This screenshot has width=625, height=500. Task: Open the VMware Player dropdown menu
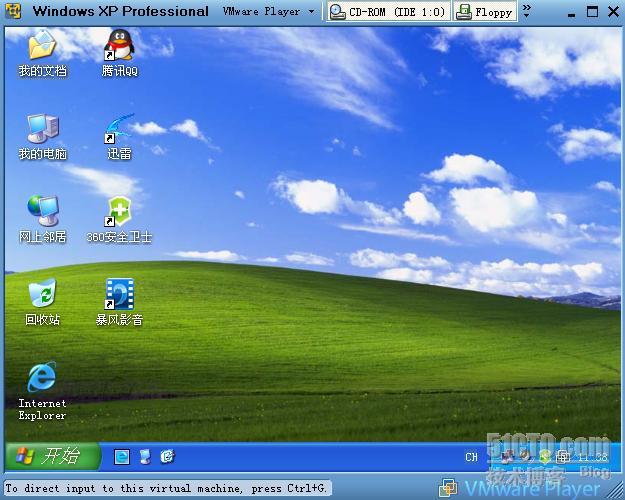(268, 11)
